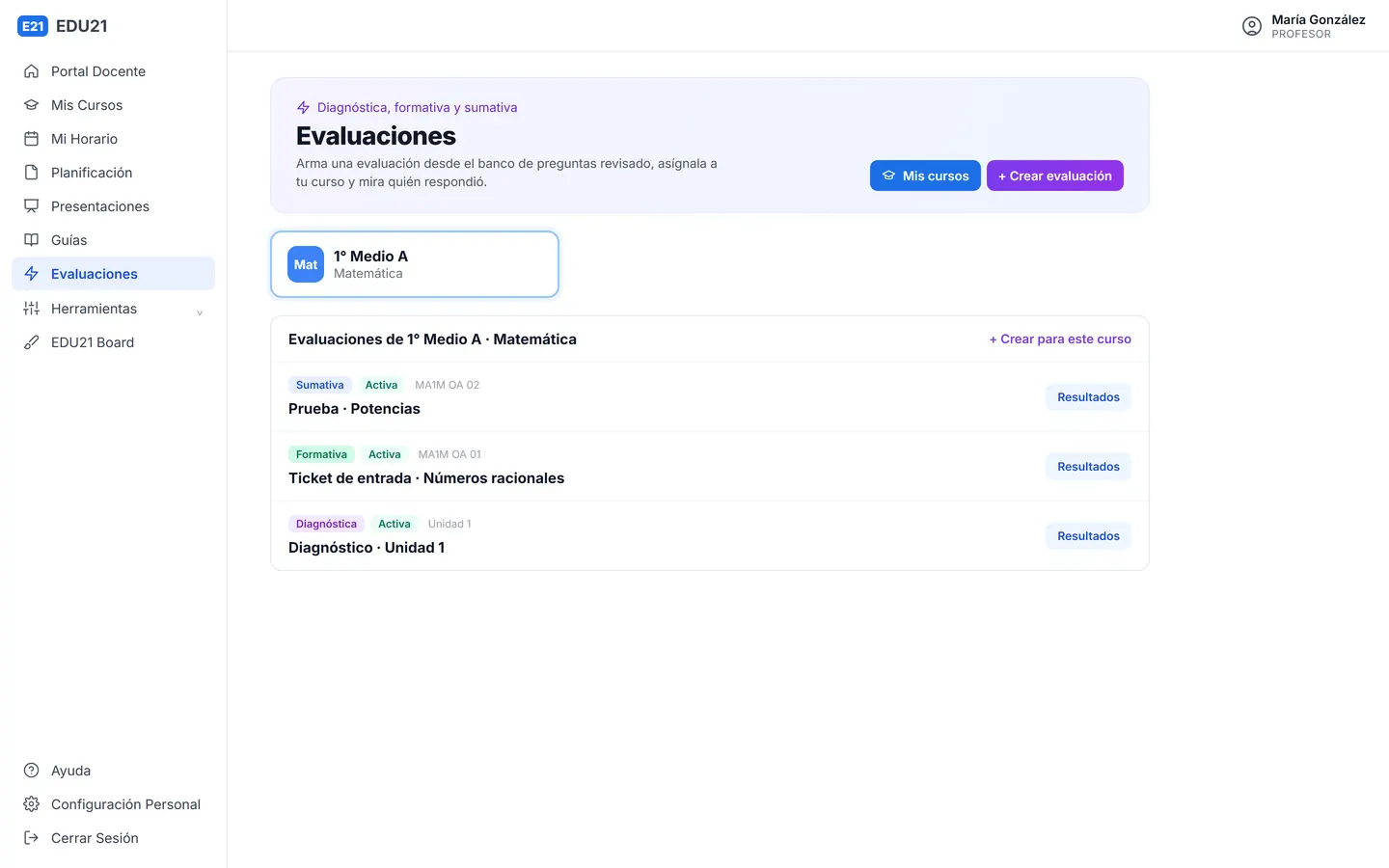Click the pen icon beside EDU21 Board
The height and width of the screenshot is (868, 1389).
(x=32, y=342)
